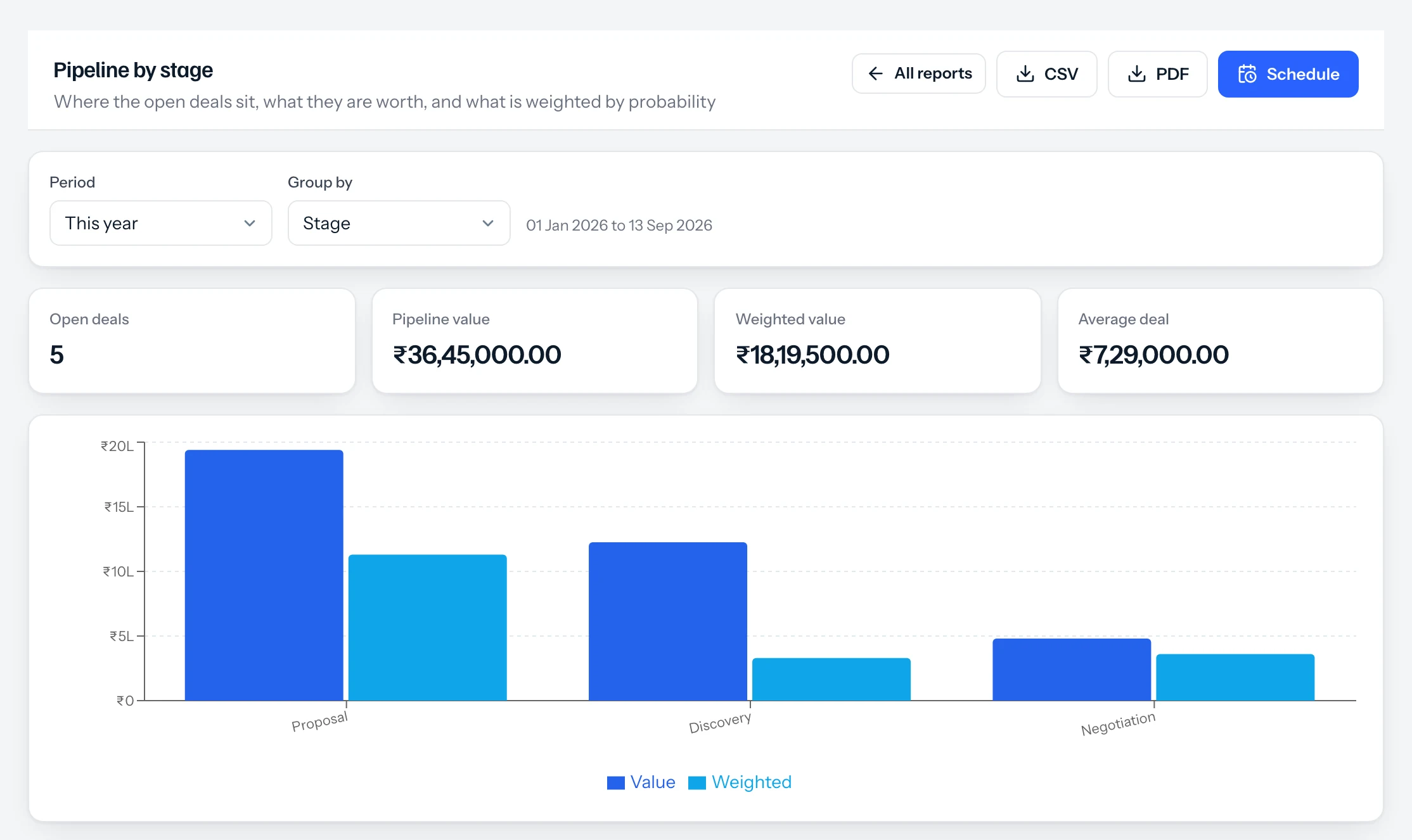Screen dimensions: 1412x840
Task: Click the ₹20L axis tick label
Action: (117, 446)
